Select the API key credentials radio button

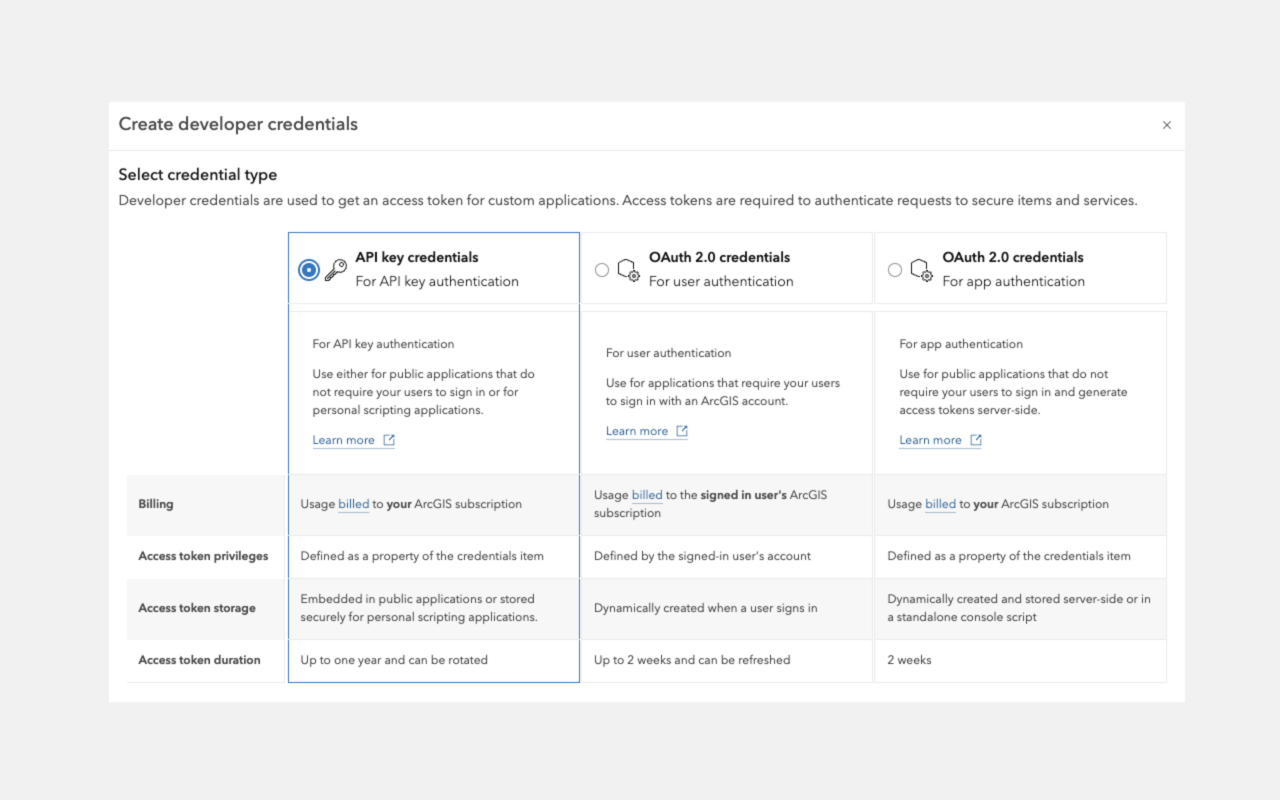[x=309, y=270]
